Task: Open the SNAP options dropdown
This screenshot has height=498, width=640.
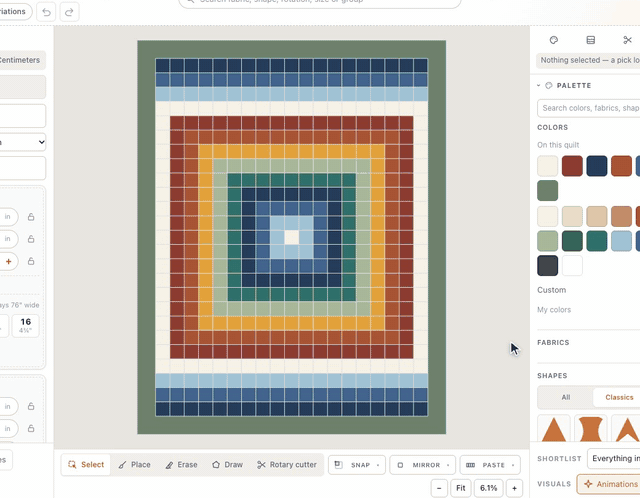Action: pyautogui.click(x=357, y=465)
